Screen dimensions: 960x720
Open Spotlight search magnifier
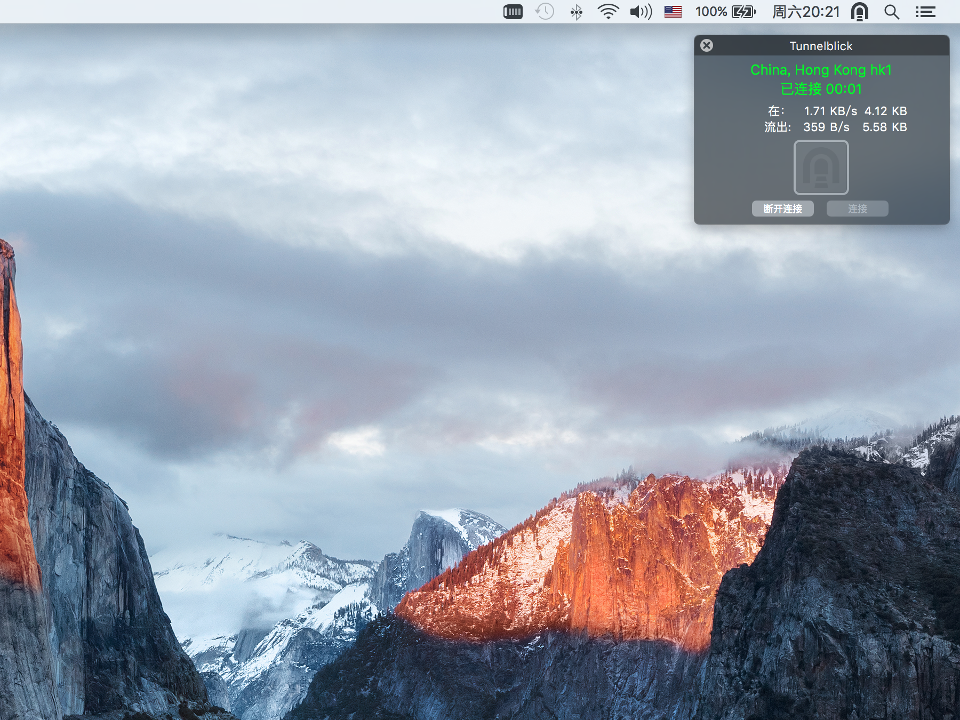pos(891,12)
